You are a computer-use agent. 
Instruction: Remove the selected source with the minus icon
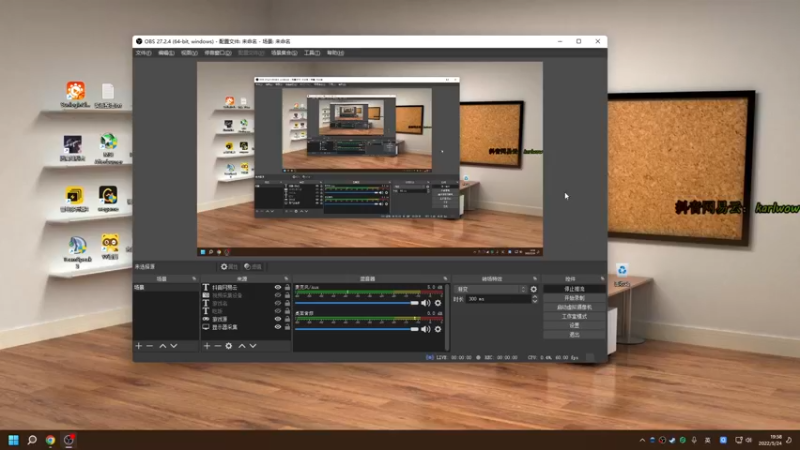tap(218, 346)
